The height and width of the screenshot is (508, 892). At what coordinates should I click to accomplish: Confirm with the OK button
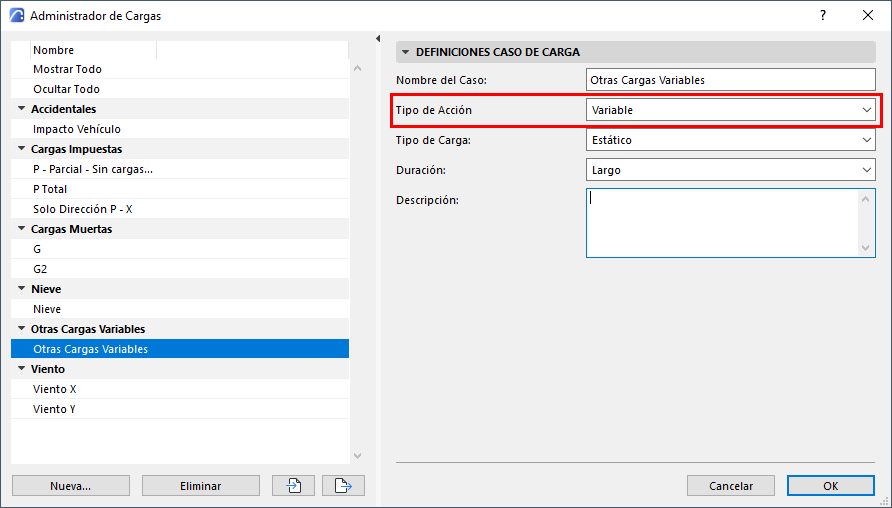(831, 486)
